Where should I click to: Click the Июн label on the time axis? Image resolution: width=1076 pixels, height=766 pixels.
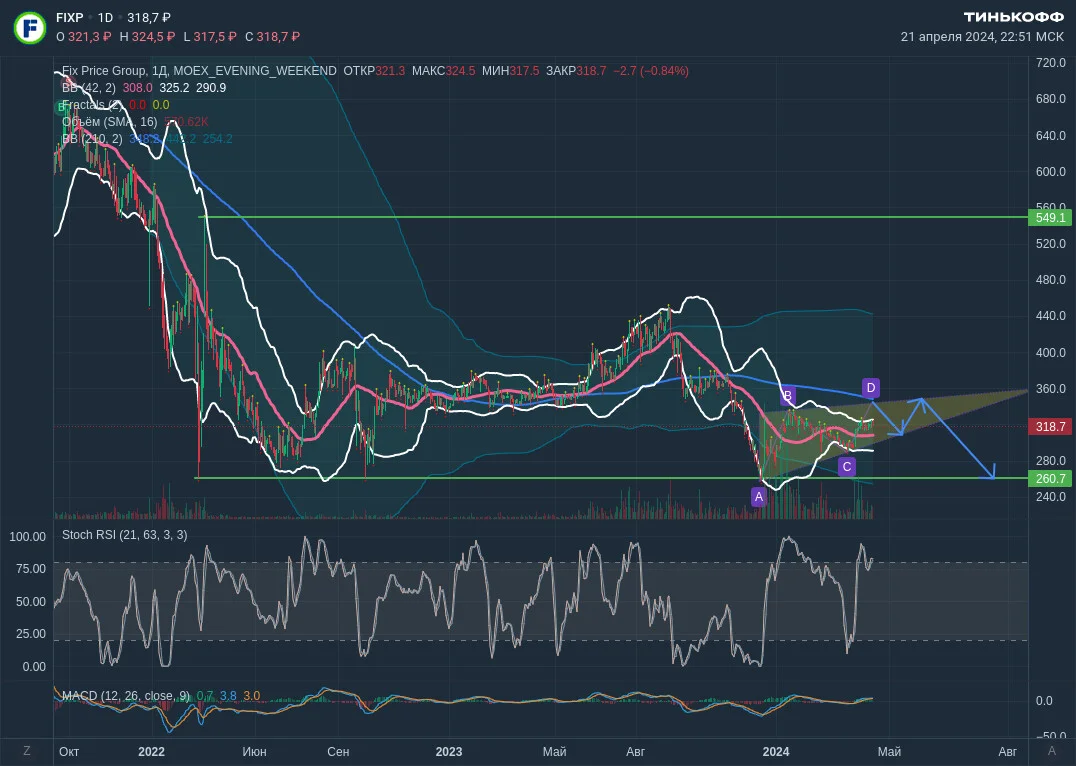coord(254,752)
